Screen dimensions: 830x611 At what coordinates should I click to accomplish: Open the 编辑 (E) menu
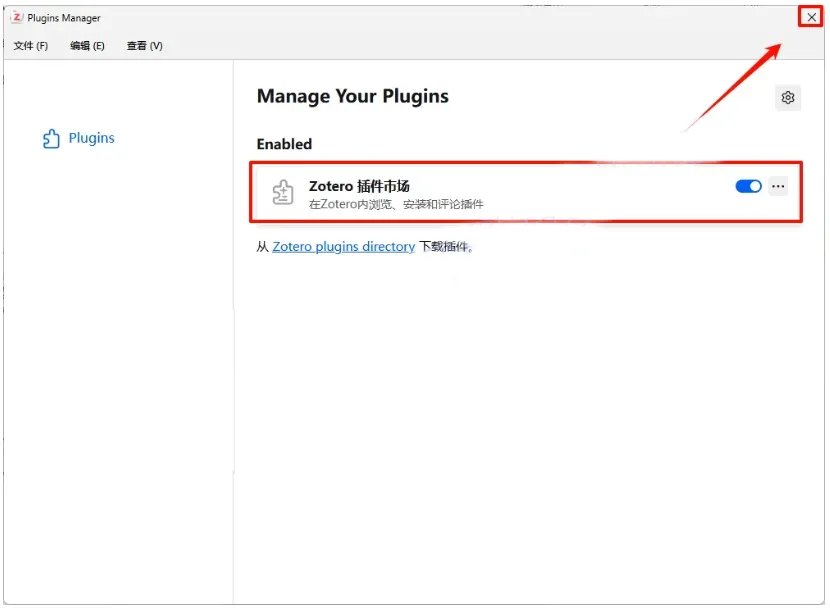click(87, 46)
